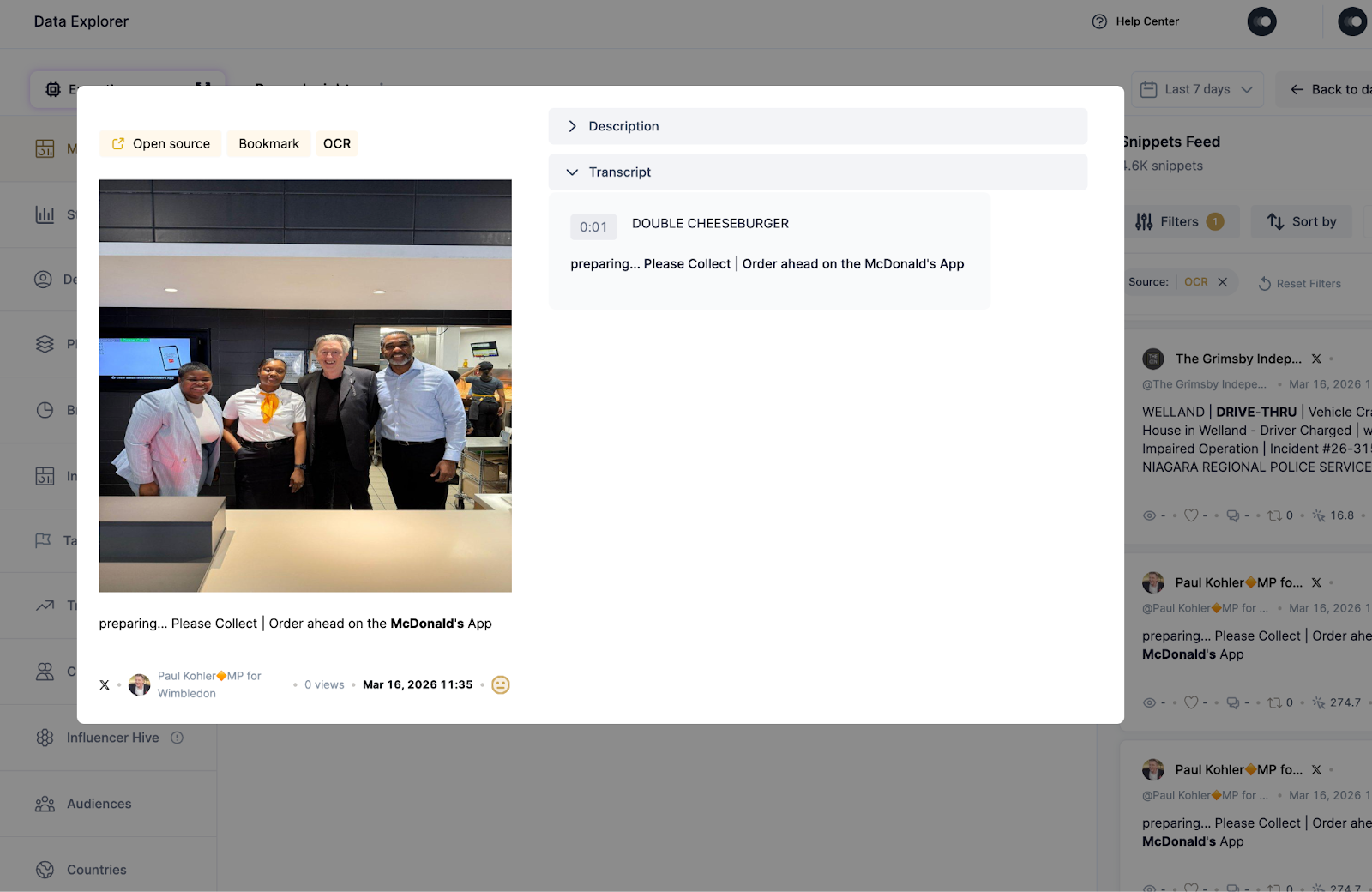Click the Countries globe icon

(x=45, y=870)
